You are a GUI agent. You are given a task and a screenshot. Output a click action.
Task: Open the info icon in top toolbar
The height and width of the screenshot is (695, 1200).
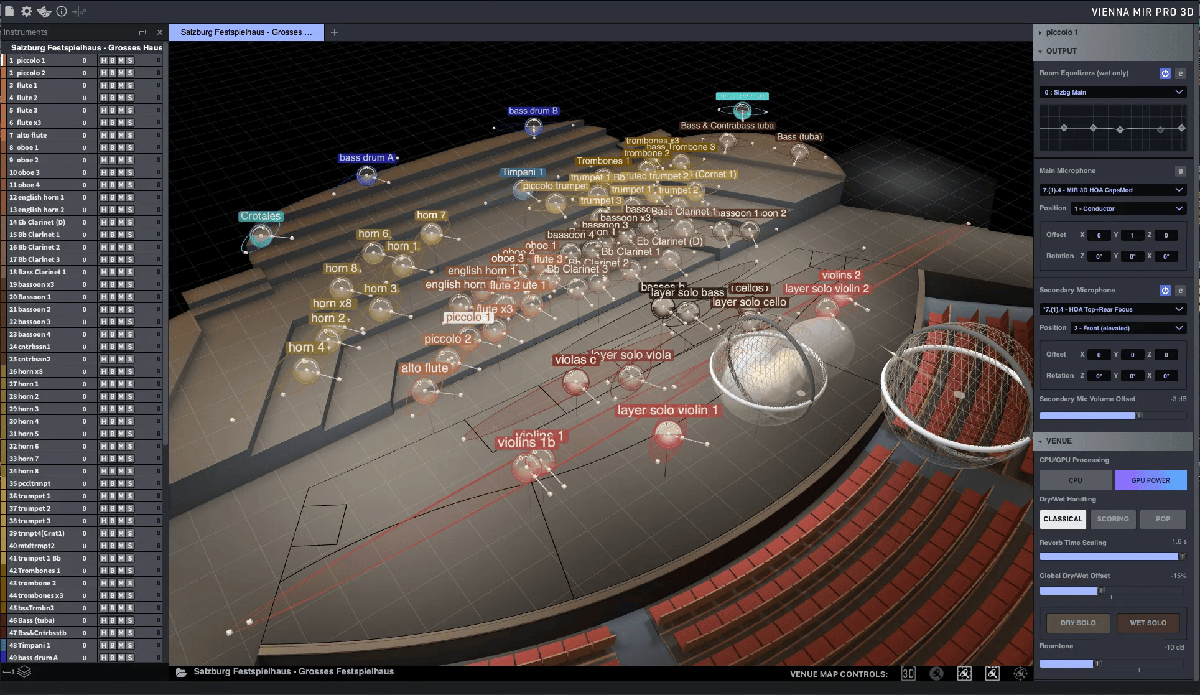click(x=61, y=11)
